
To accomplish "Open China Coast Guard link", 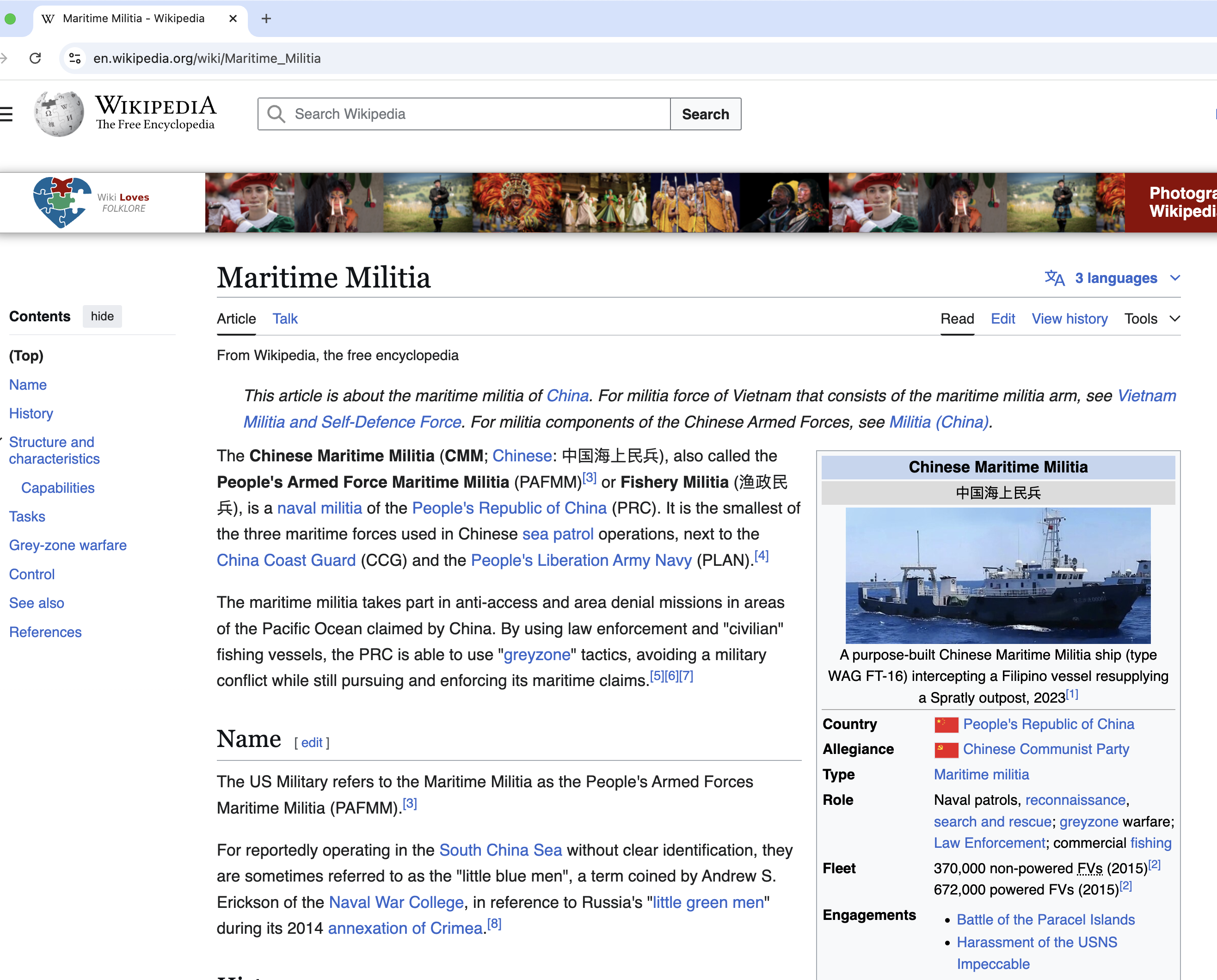I will click(286, 560).
